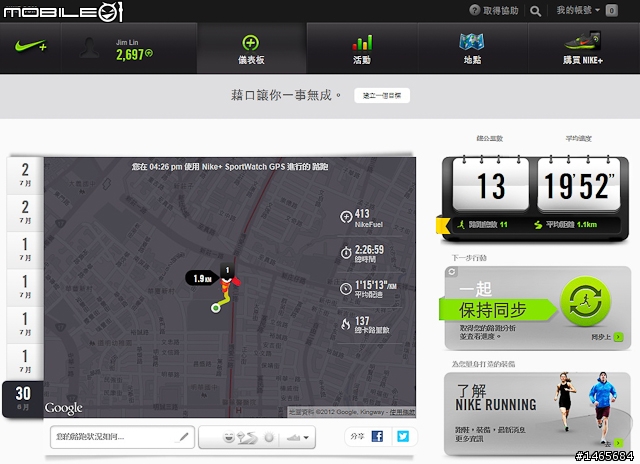The image size is (640, 464).
Task: Click the run notes input field
Action: pyautogui.click(x=122, y=437)
